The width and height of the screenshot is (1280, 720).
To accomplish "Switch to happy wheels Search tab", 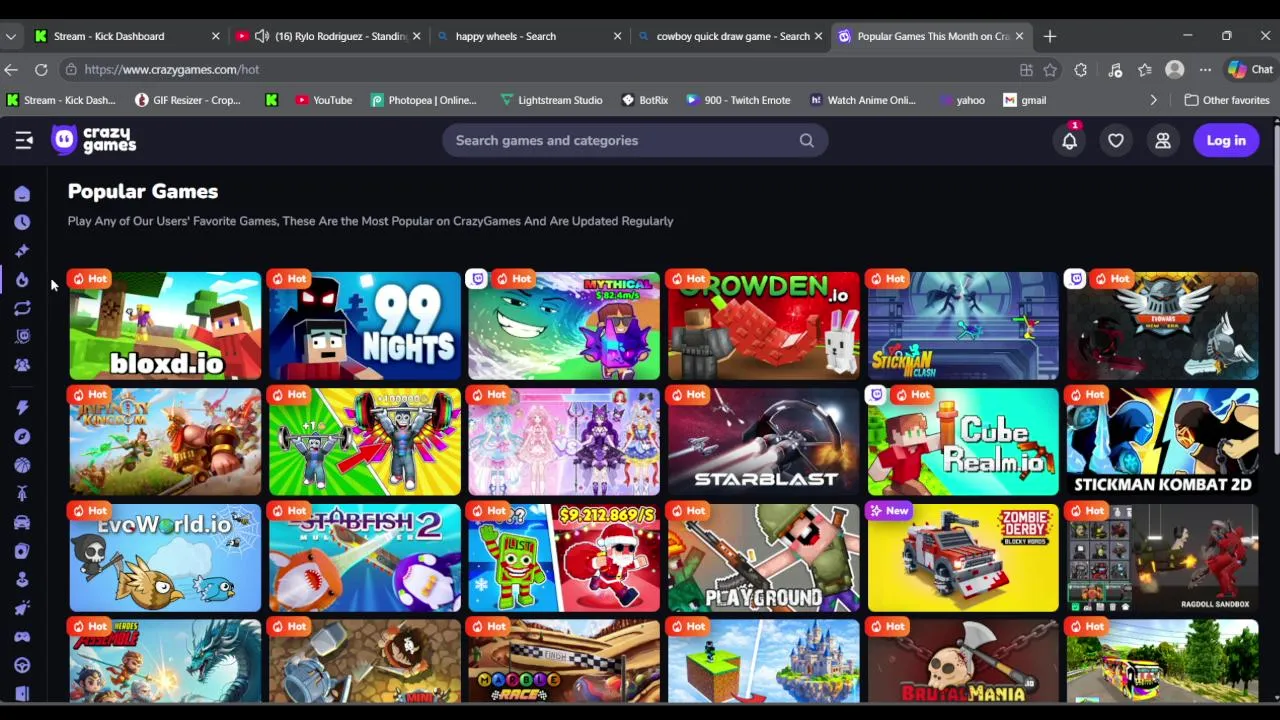I will coord(530,36).
